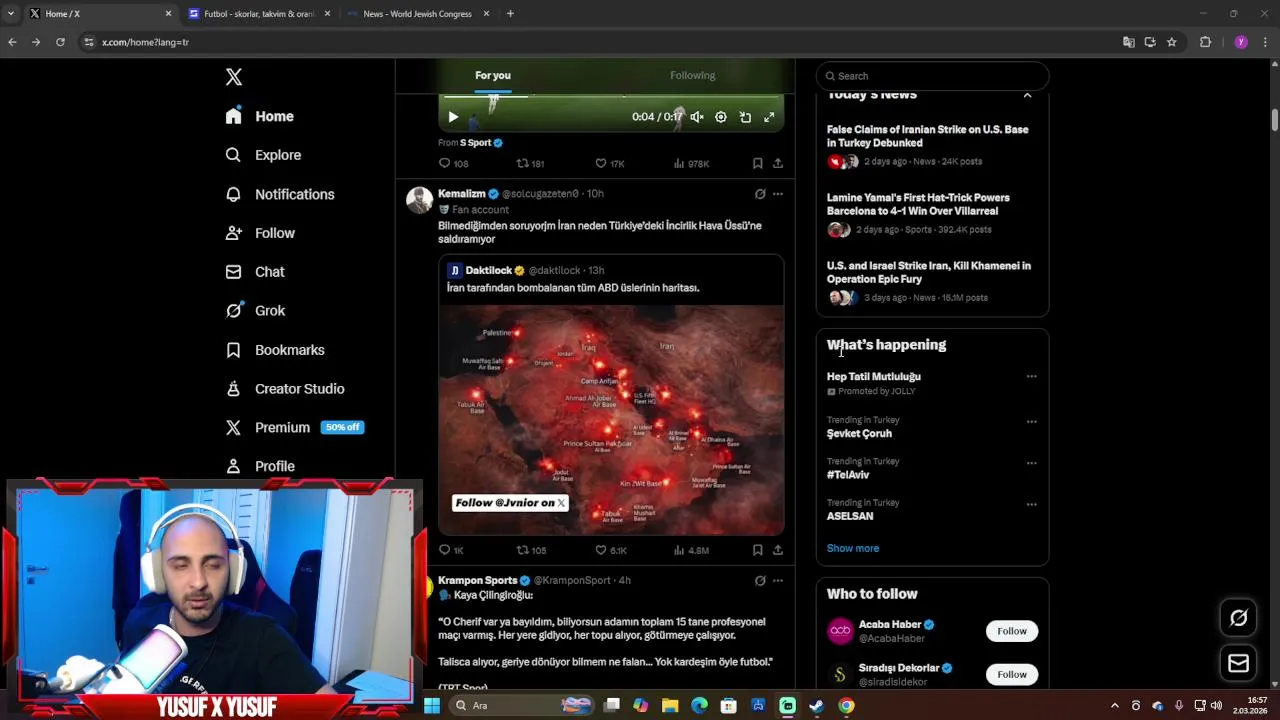Mute the video volume
1280x720 pixels.
(x=697, y=117)
